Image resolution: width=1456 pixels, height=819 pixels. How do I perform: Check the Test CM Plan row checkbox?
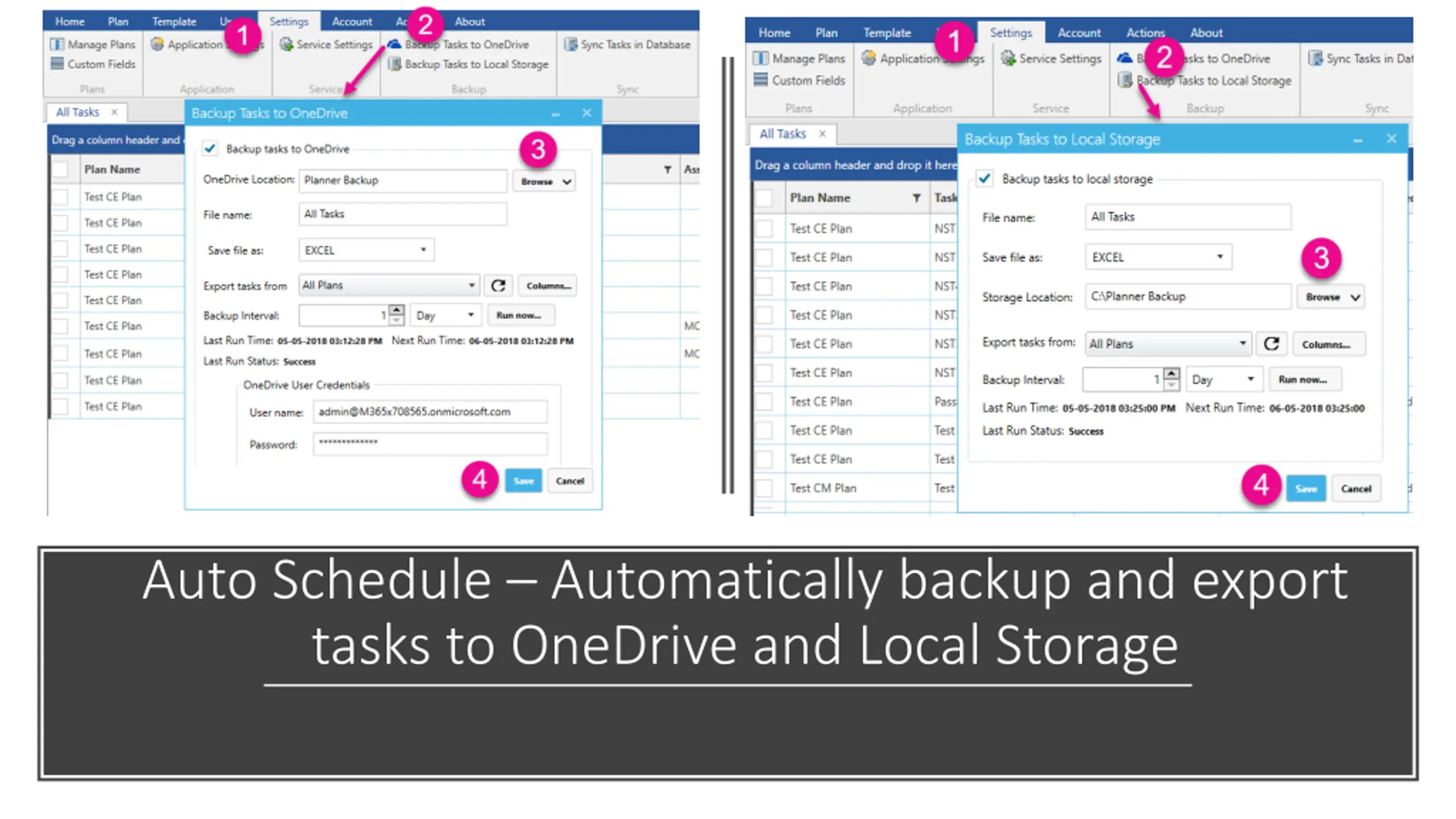click(x=763, y=488)
